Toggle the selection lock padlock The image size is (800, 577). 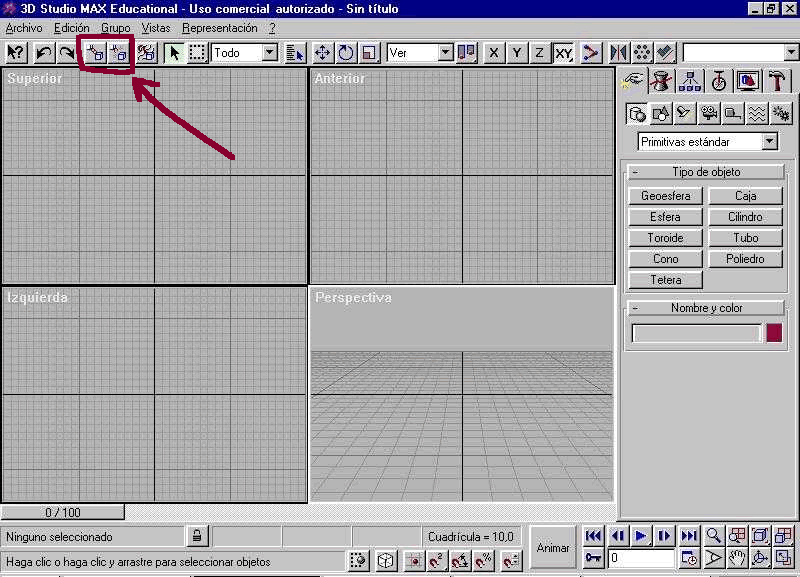197,536
